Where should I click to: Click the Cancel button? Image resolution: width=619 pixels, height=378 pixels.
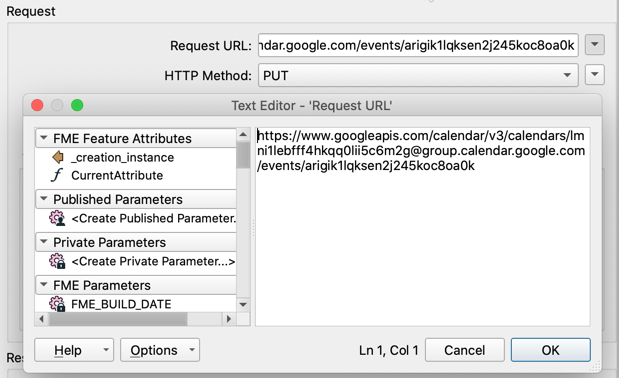click(465, 350)
